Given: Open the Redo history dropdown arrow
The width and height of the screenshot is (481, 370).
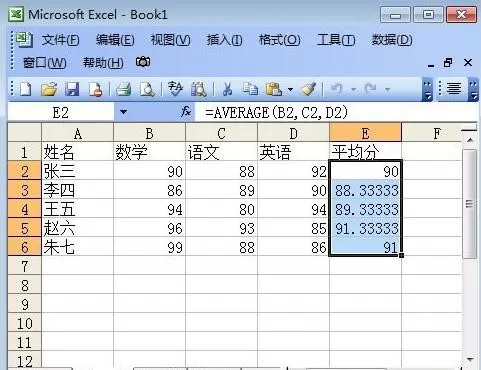Looking at the screenshot, I should [387, 89].
